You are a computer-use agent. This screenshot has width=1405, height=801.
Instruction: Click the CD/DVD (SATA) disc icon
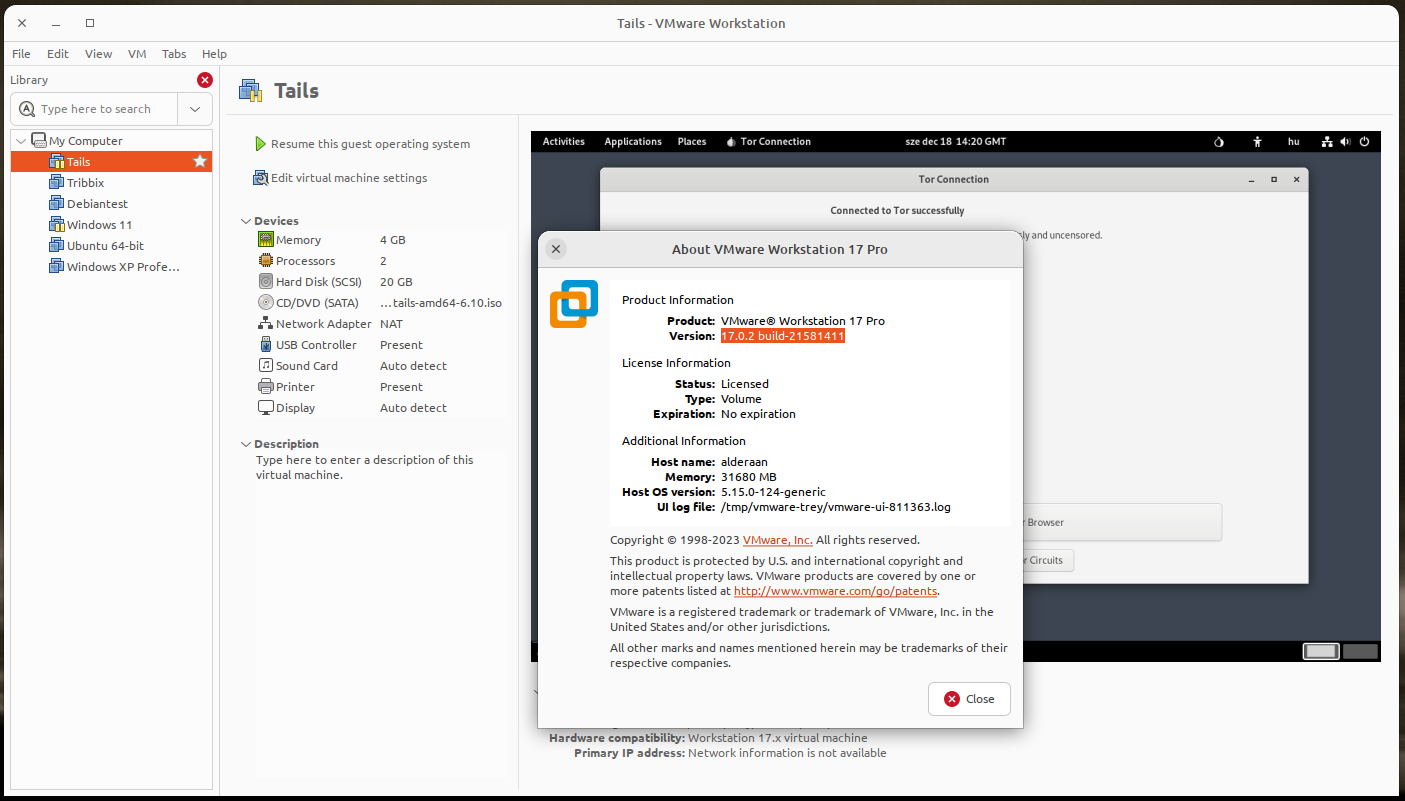[266, 303]
